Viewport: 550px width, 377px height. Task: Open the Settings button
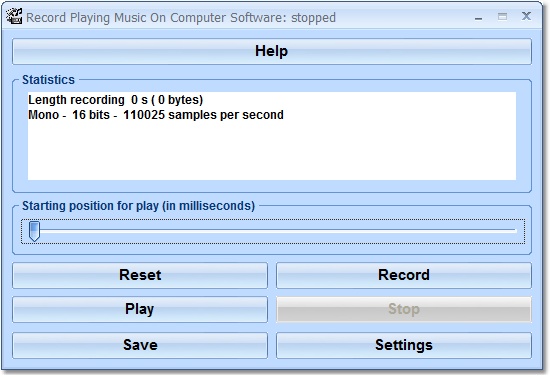(404, 345)
